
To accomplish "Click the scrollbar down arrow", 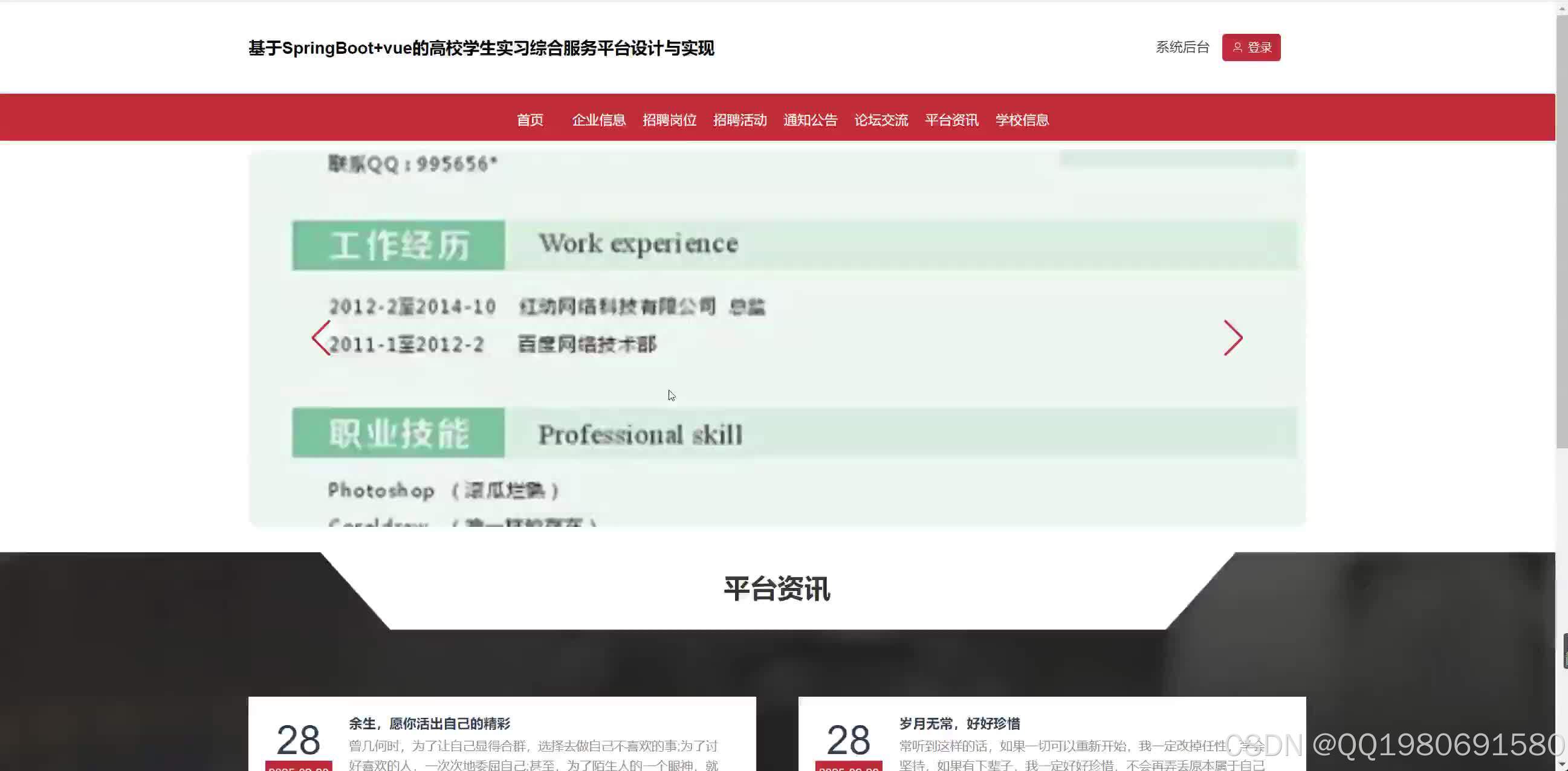I will [x=1562, y=765].
